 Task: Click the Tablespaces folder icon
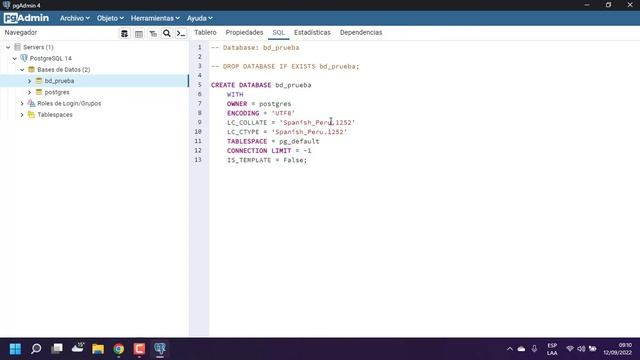[x=31, y=115]
